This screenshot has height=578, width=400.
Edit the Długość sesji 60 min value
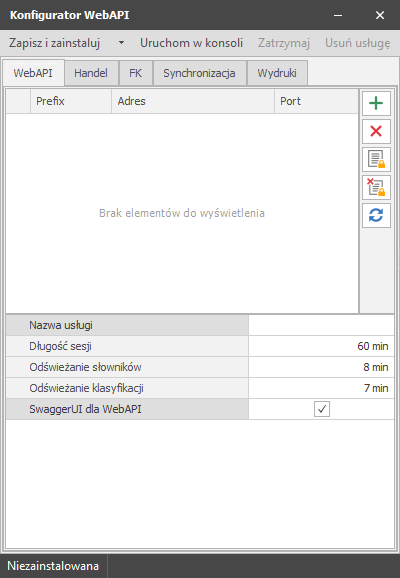(321, 346)
